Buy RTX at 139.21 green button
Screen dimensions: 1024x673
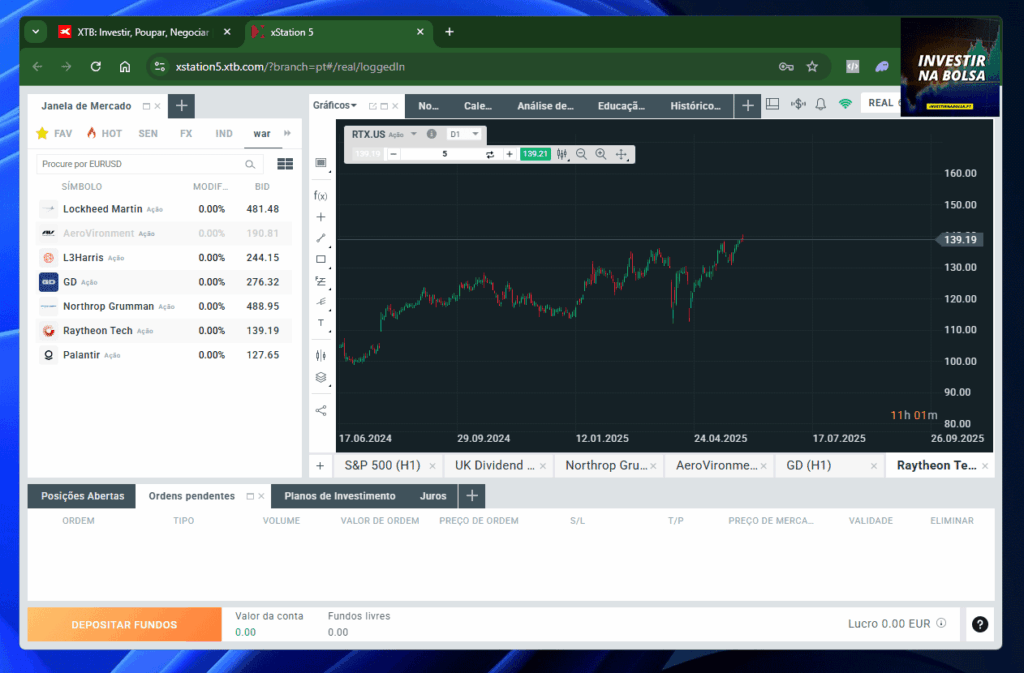pyautogui.click(x=535, y=154)
